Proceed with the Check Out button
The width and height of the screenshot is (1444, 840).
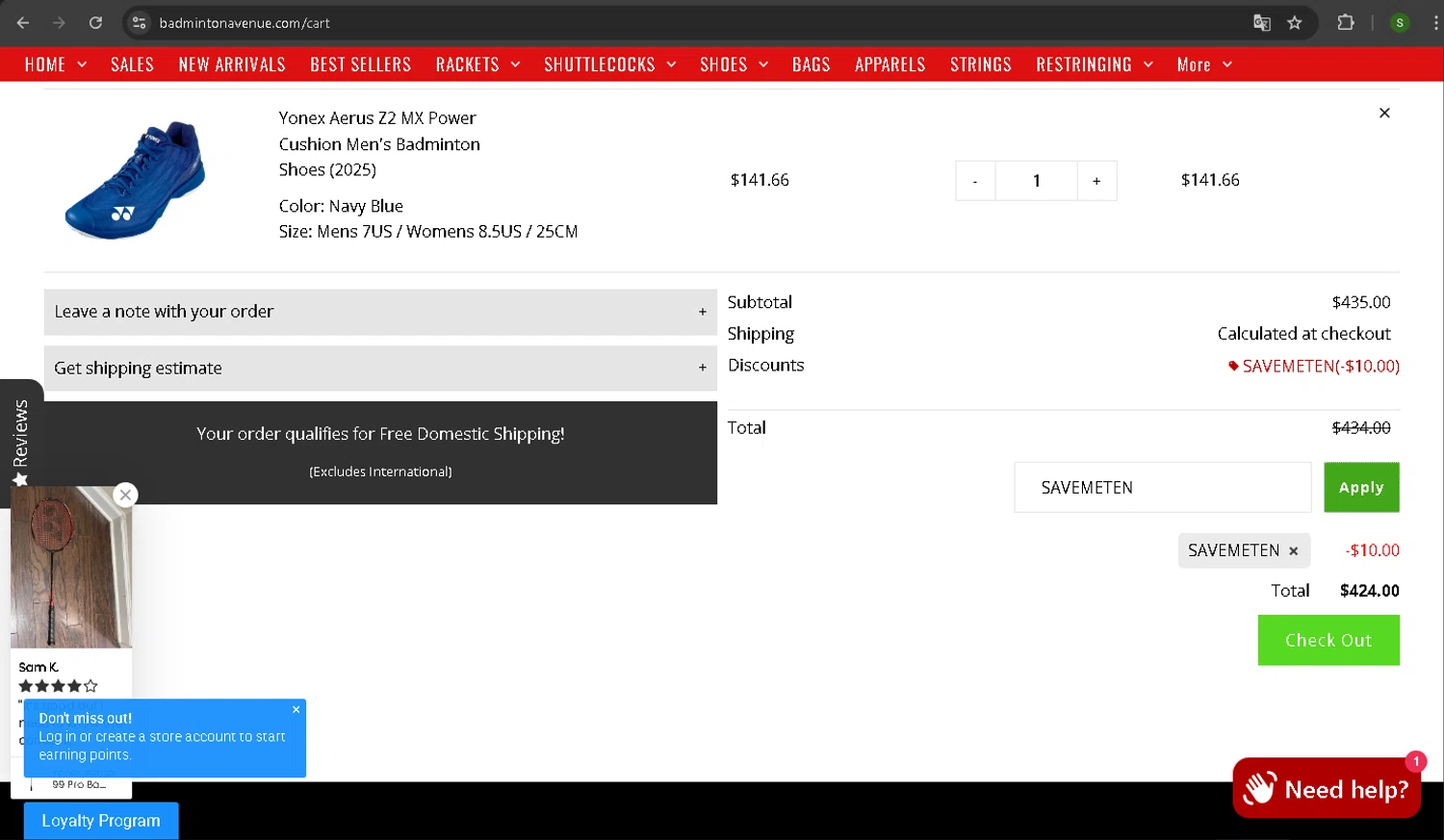coord(1328,641)
